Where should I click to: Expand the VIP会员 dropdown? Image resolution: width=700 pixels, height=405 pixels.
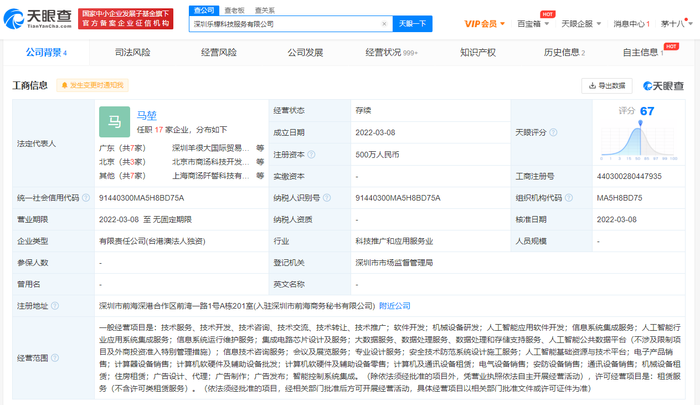pyautogui.click(x=484, y=24)
